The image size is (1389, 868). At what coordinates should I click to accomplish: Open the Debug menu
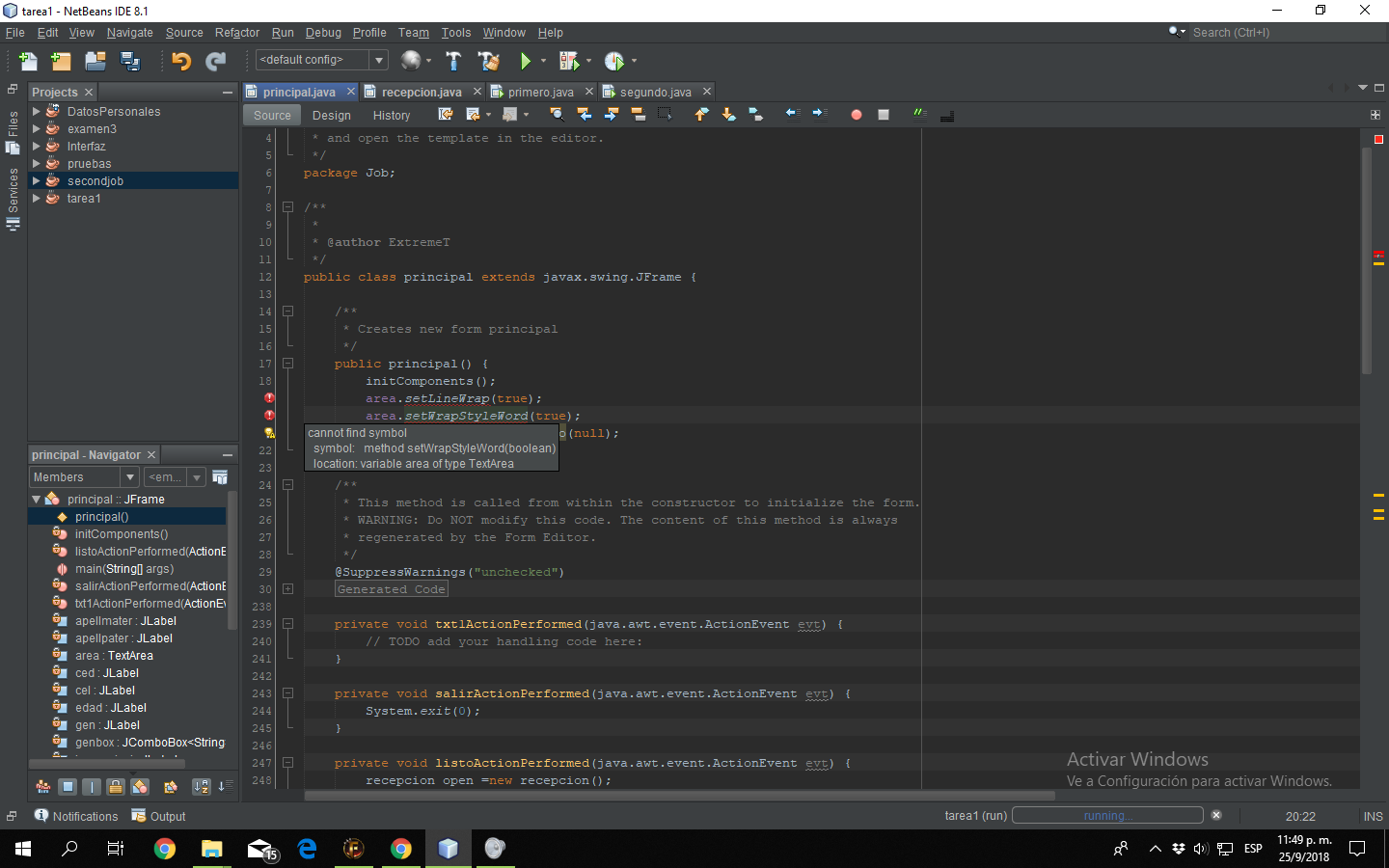323,32
